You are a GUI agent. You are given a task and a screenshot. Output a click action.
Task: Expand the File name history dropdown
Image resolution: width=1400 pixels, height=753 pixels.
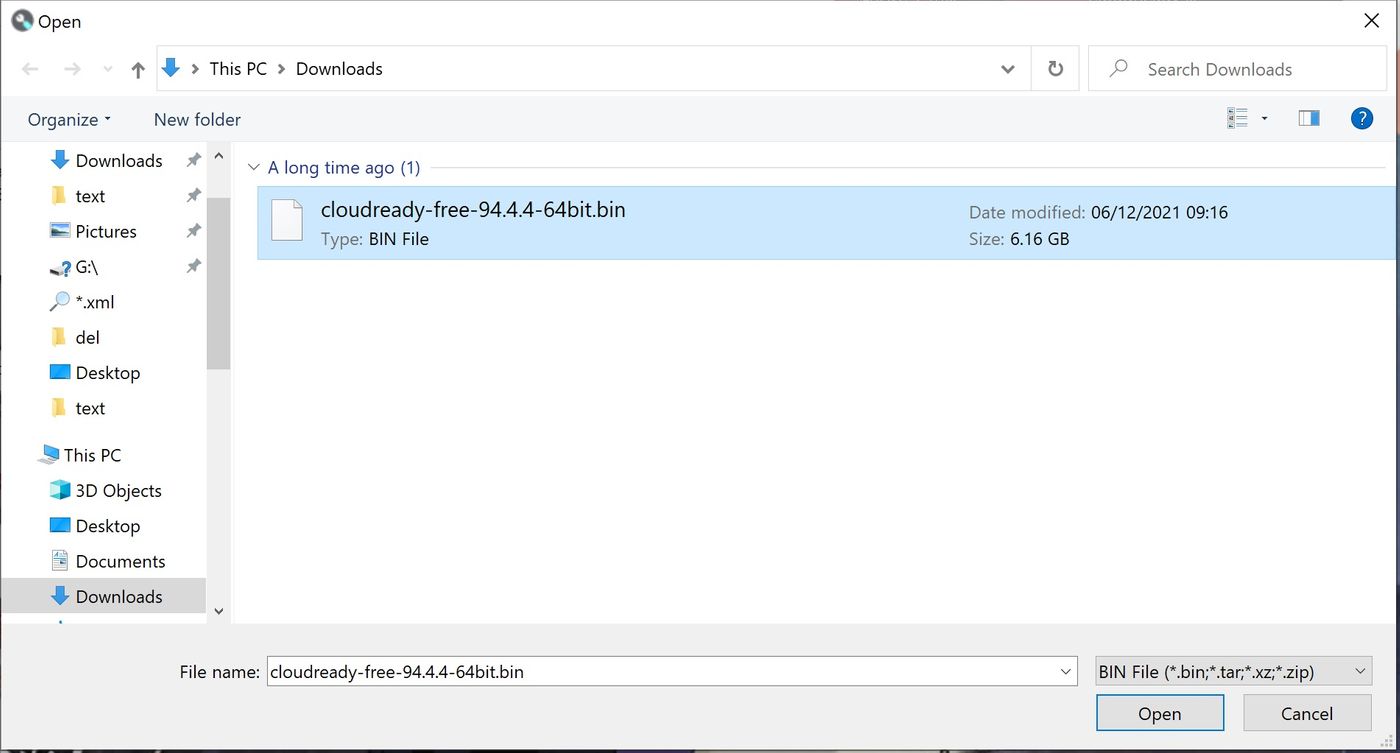pos(1066,672)
